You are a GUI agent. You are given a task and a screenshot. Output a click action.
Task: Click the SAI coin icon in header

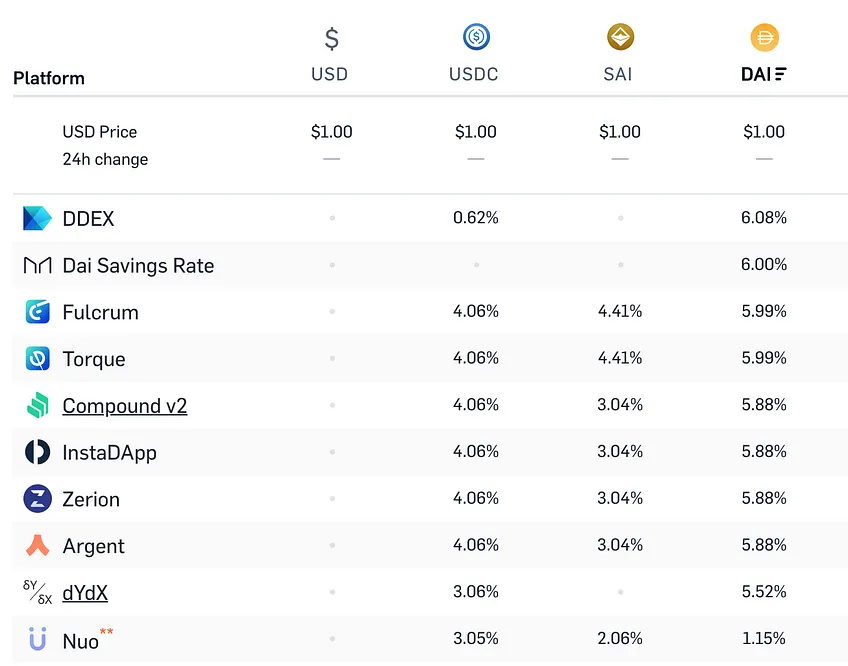[x=620, y=37]
